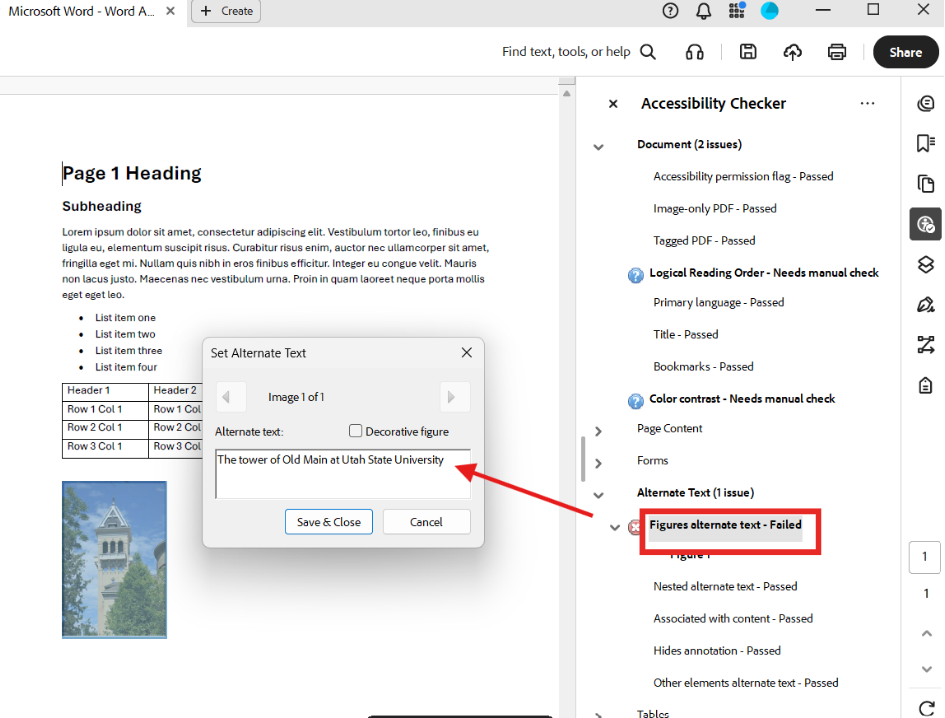Collapse Figures alternate text - Failed item
Viewport: 945px width, 718px height.
[615, 527]
